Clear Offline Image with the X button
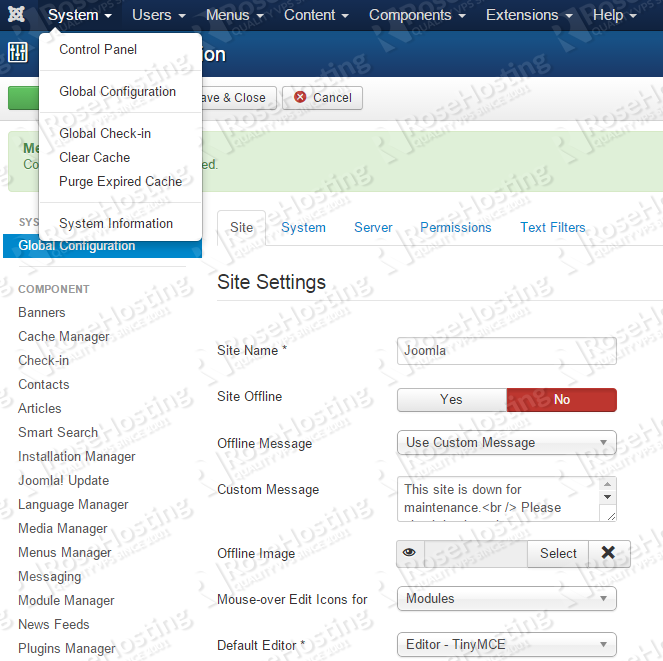The width and height of the screenshot is (663, 661). point(608,553)
